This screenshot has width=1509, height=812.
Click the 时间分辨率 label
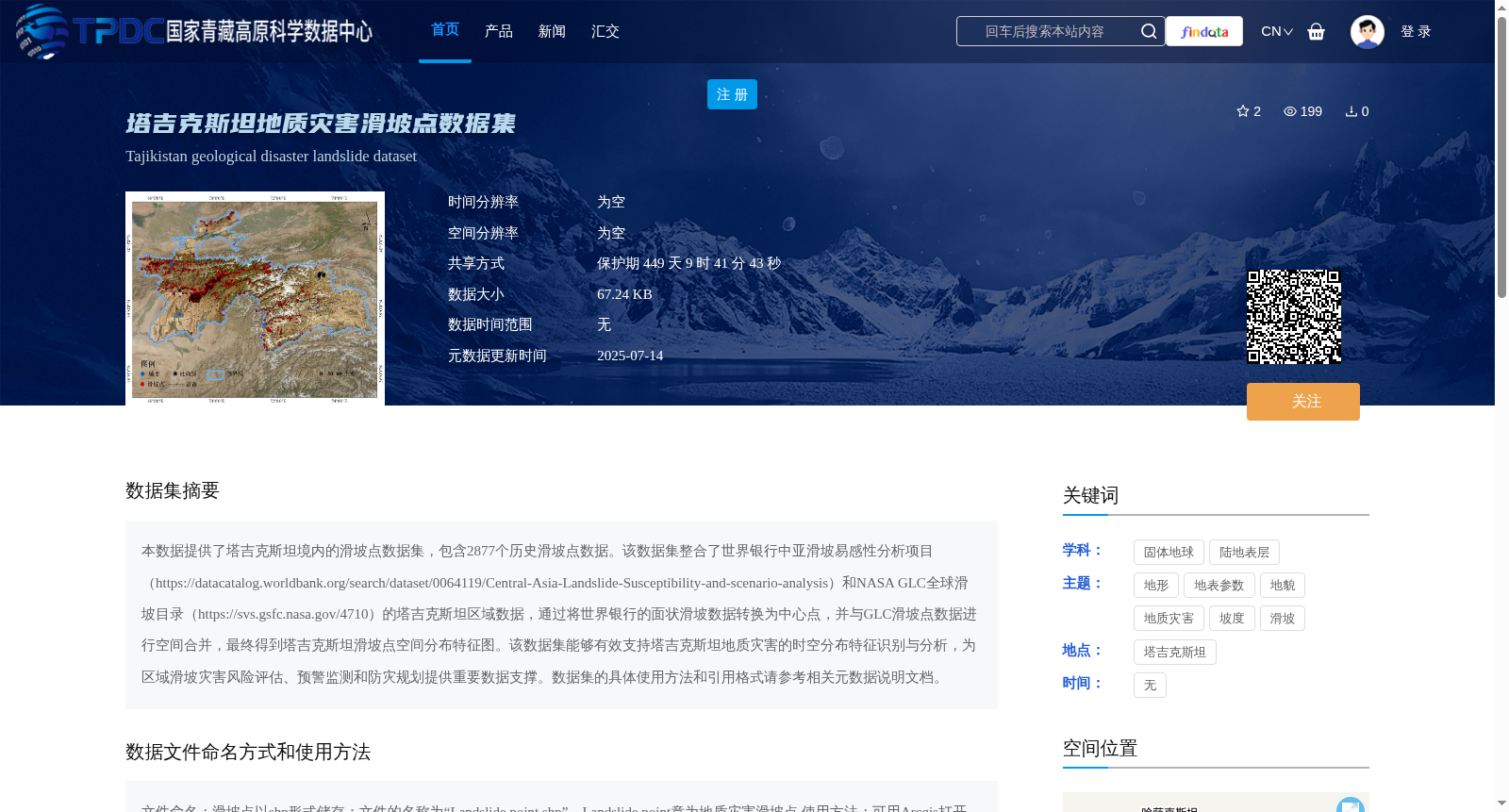point(483,202)
